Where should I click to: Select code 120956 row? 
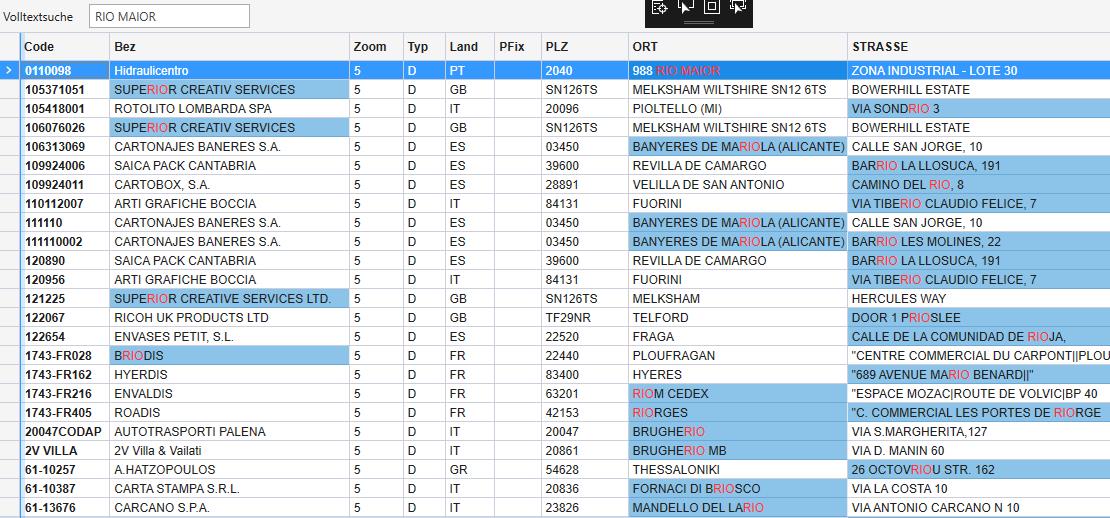[65, 280]
